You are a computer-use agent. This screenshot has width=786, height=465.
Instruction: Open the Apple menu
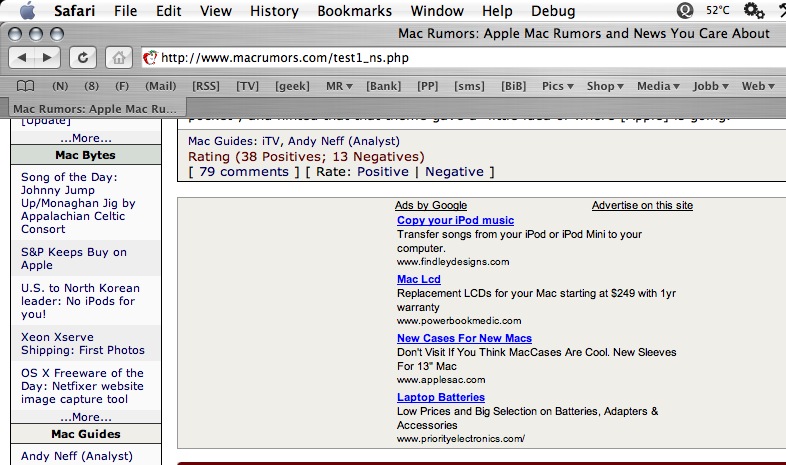[27, 11]
